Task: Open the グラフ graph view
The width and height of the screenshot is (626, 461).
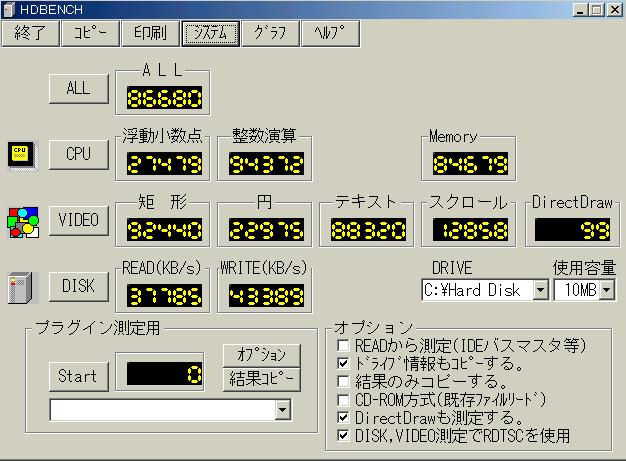Action: tap(269, 32)
